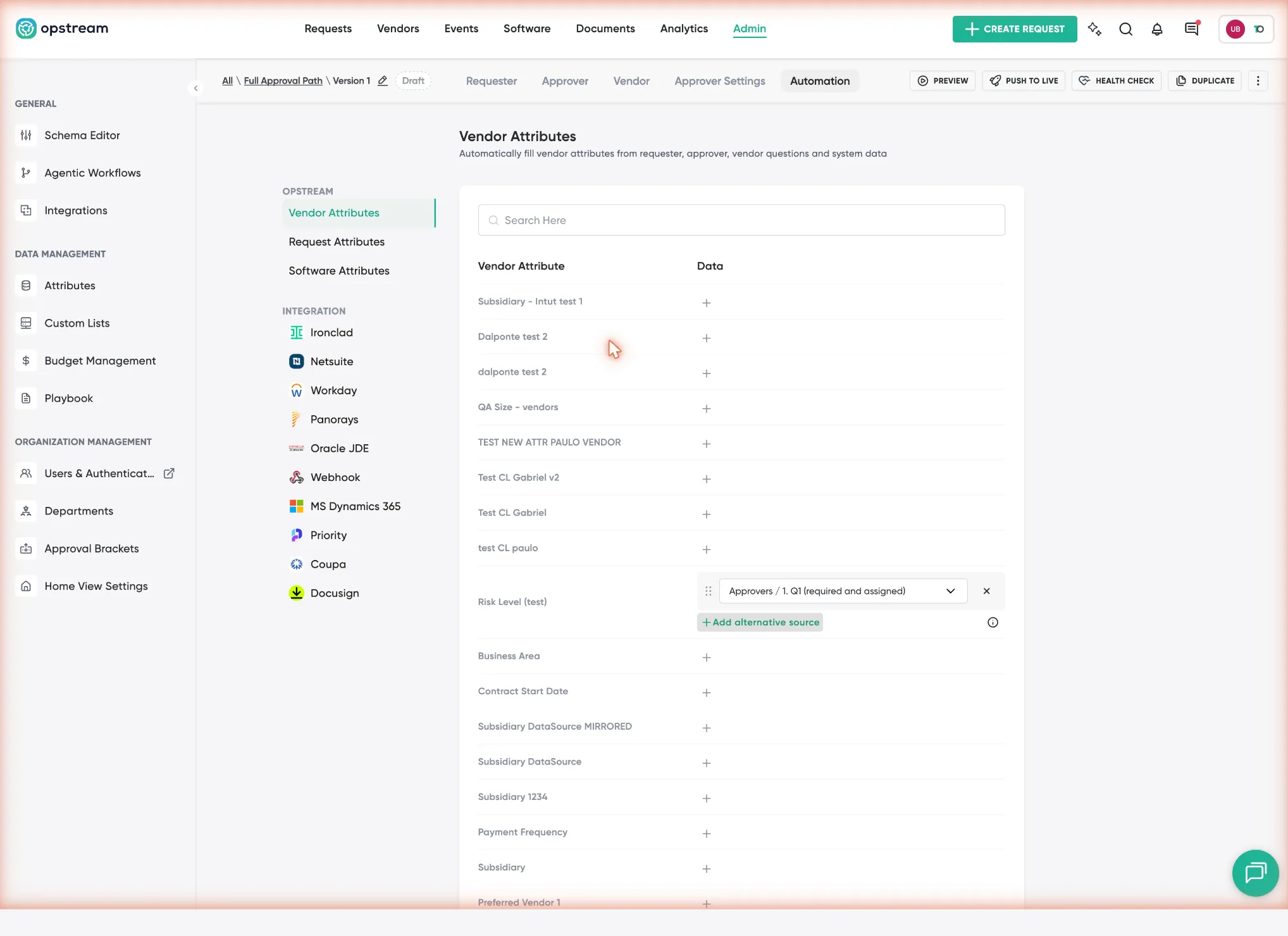Image resolution: width=1288 pixels, height=936 pixels.
Task: Click the Create Request button
Action: click(1015, 29)
